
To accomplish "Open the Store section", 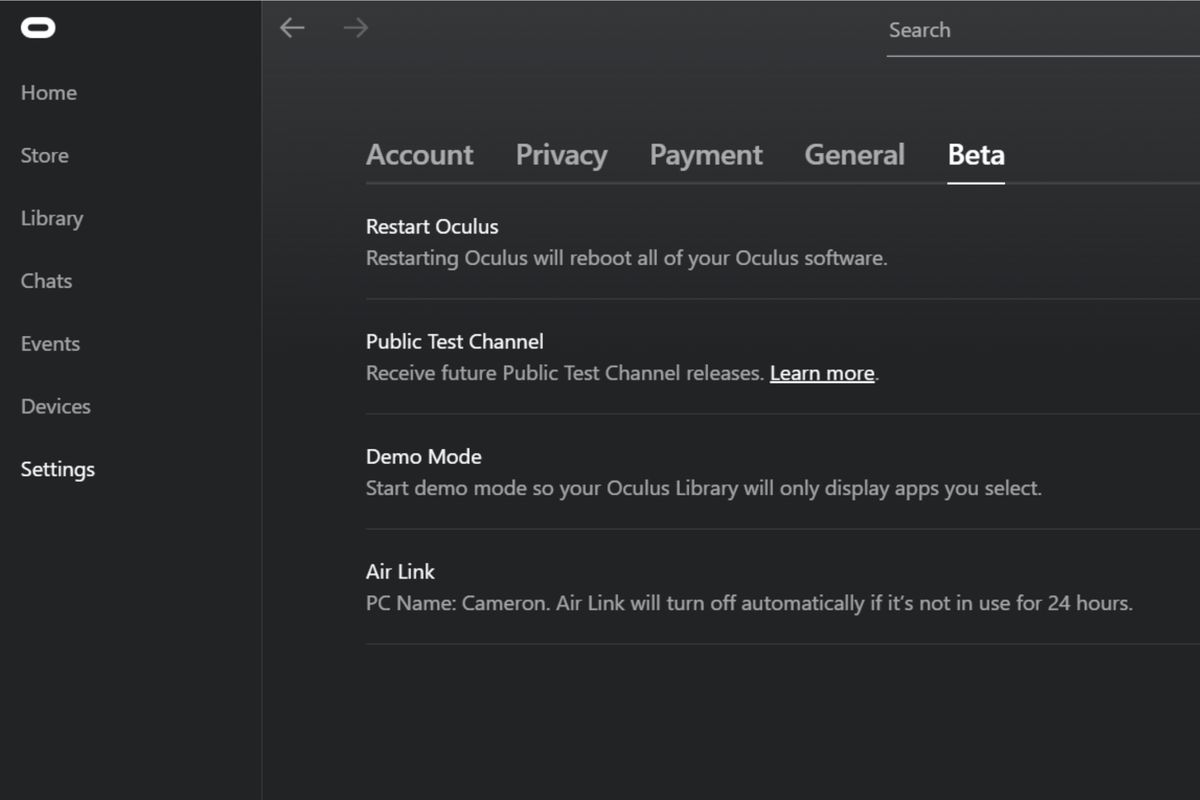I will coord(45,156).
